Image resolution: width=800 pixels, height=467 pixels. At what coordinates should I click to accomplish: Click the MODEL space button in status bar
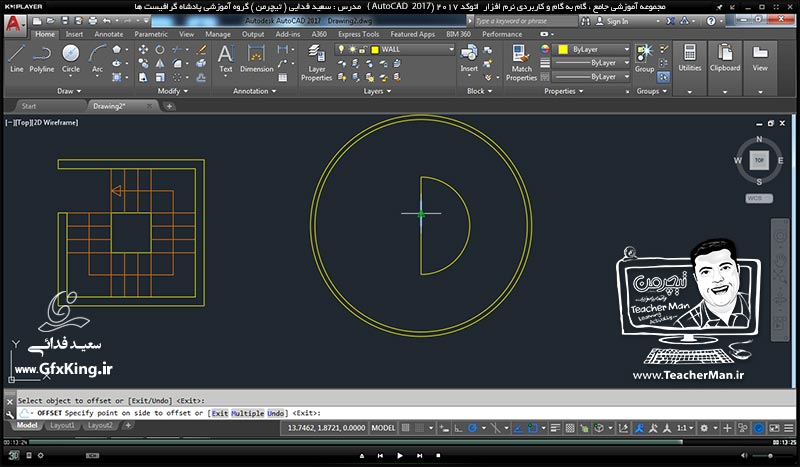383,428
